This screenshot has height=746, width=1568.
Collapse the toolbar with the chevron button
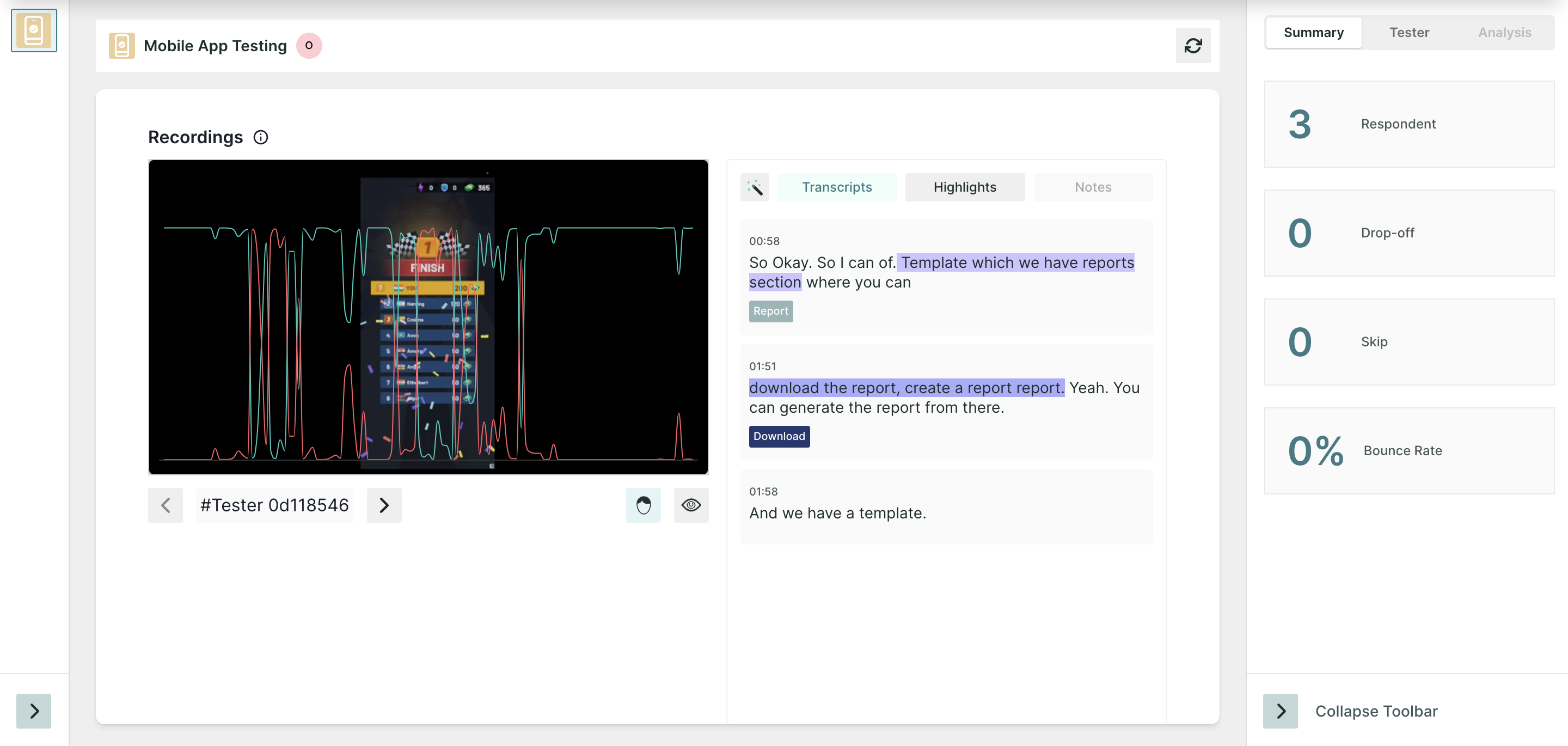point(1281,711)
